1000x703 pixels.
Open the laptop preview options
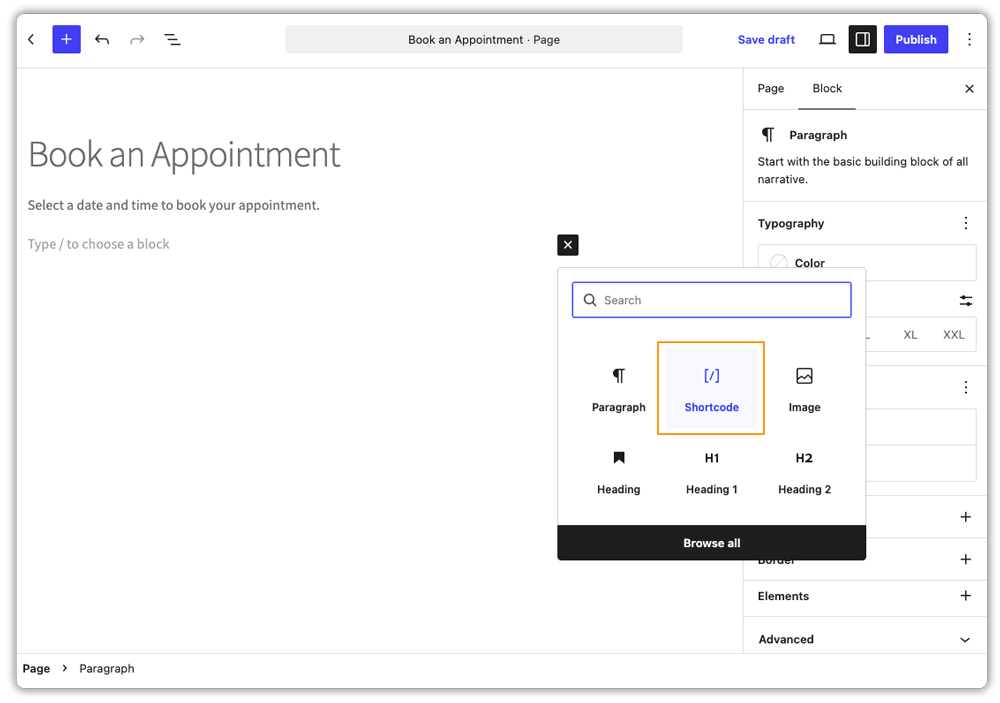point(827,40)
